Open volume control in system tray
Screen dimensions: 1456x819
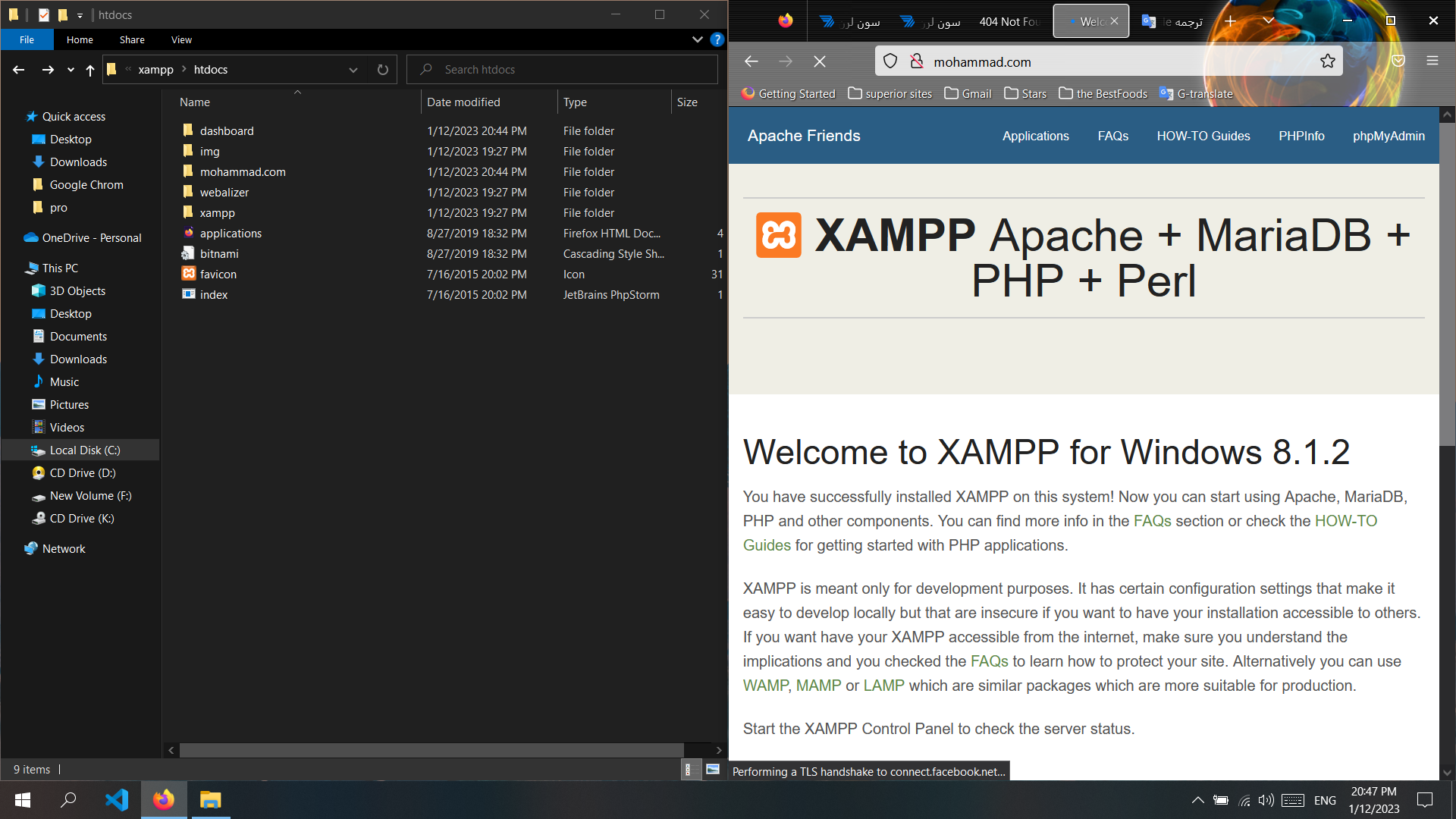1266,800
